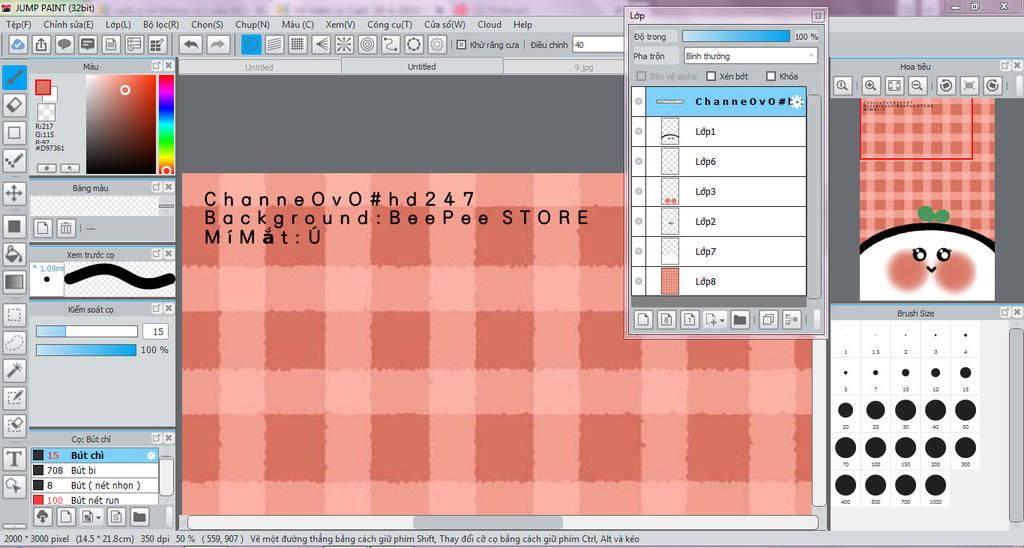This screenshot has height=548, width=1024.
Task: Click the brush size 15 input field
Action: point(155,331)
